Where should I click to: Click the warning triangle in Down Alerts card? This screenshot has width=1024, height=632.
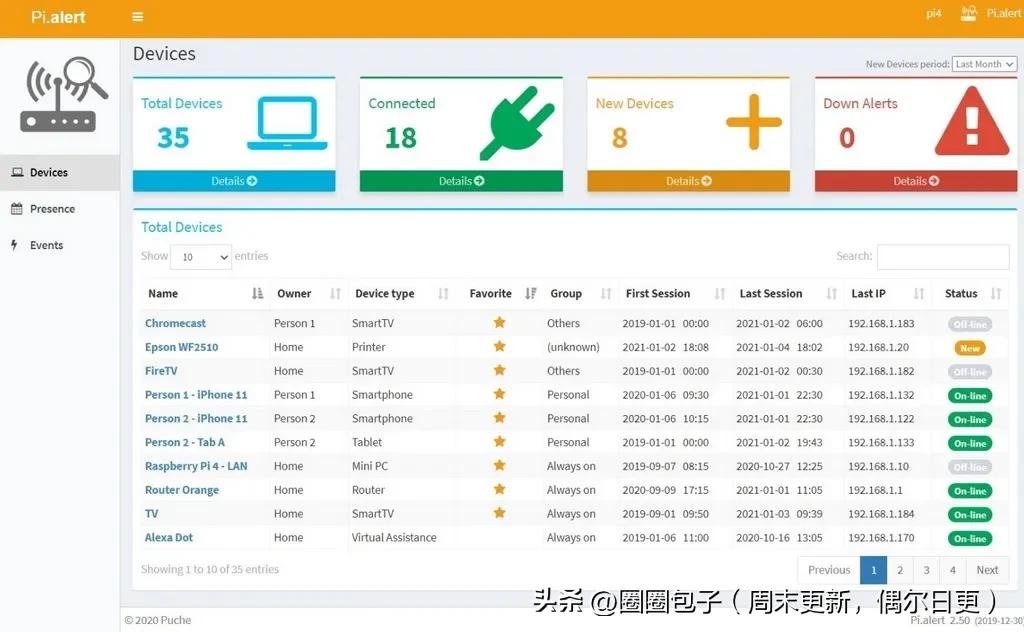(972, 121)
